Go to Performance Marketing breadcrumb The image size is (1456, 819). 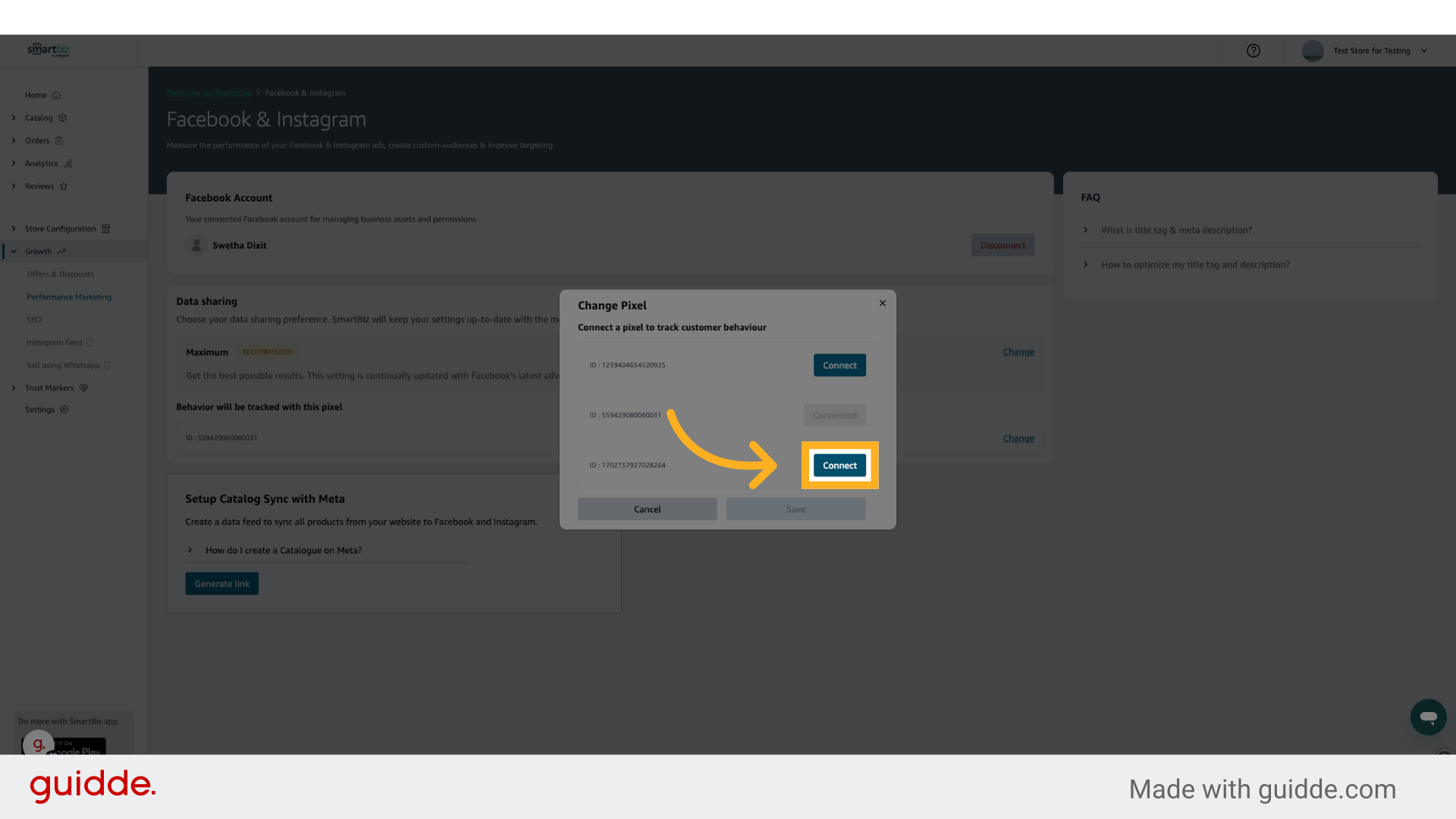coord(209,93)
